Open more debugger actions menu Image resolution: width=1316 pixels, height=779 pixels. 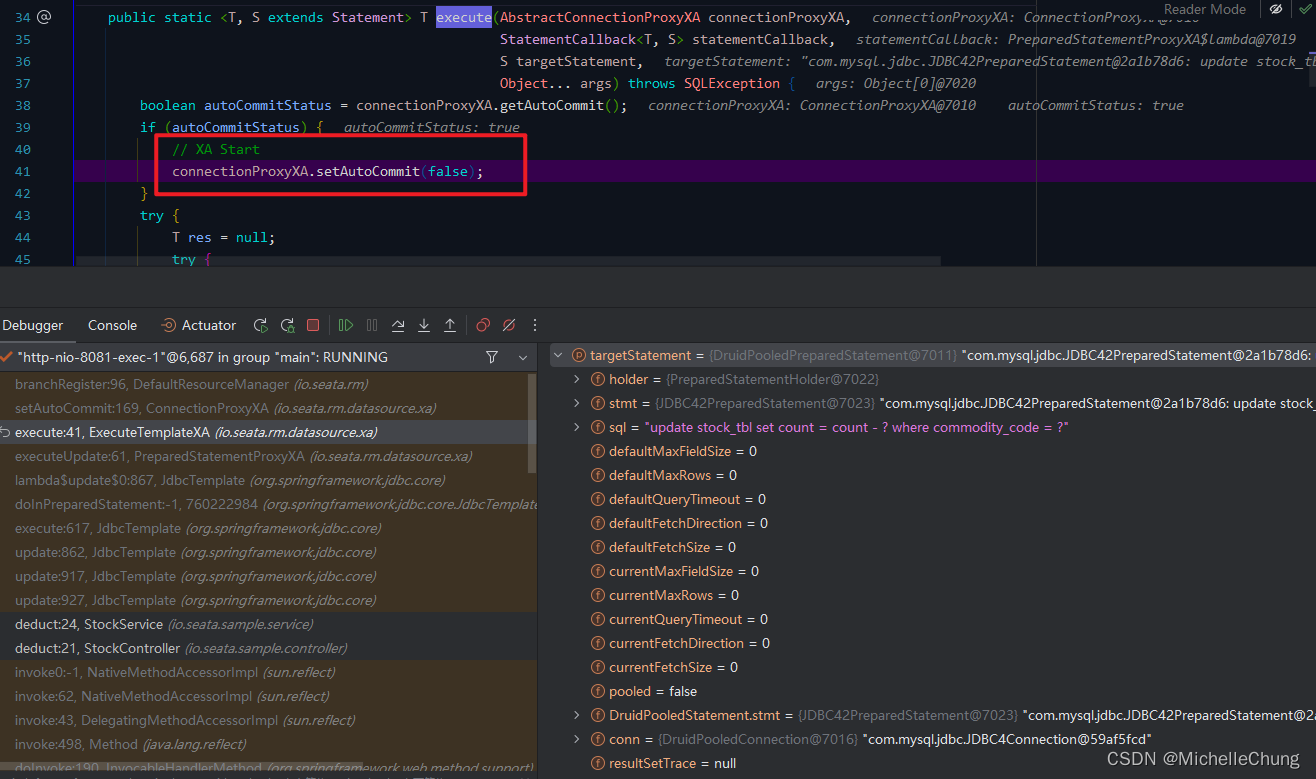tap(535, 325)
